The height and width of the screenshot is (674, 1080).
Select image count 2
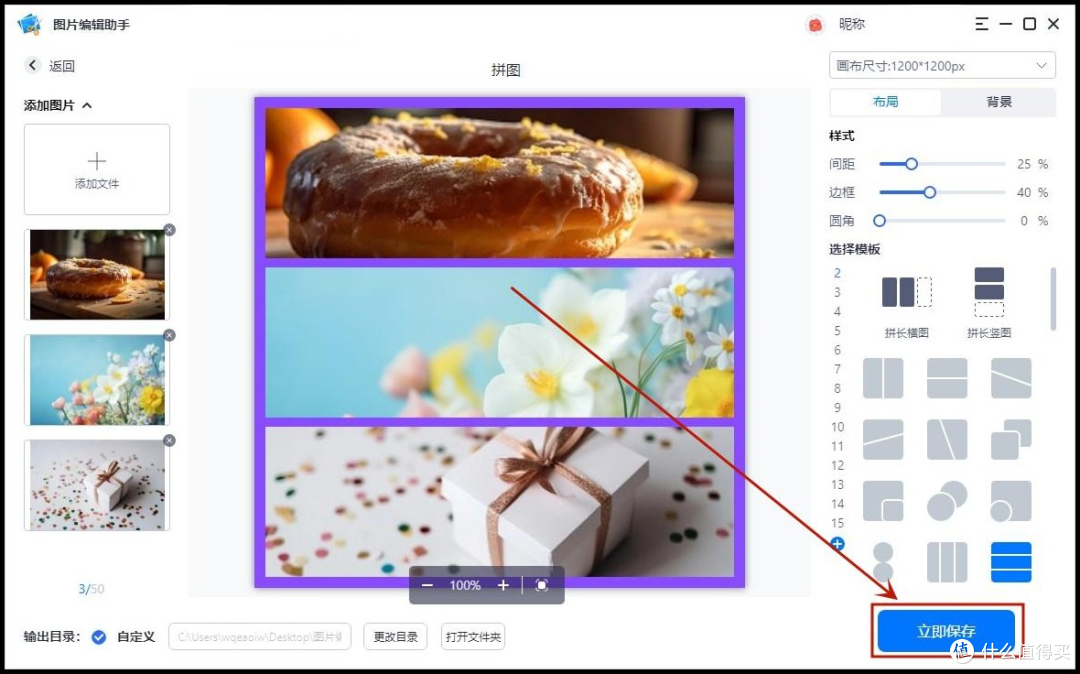pyautogui.click(x=838, y=273)
